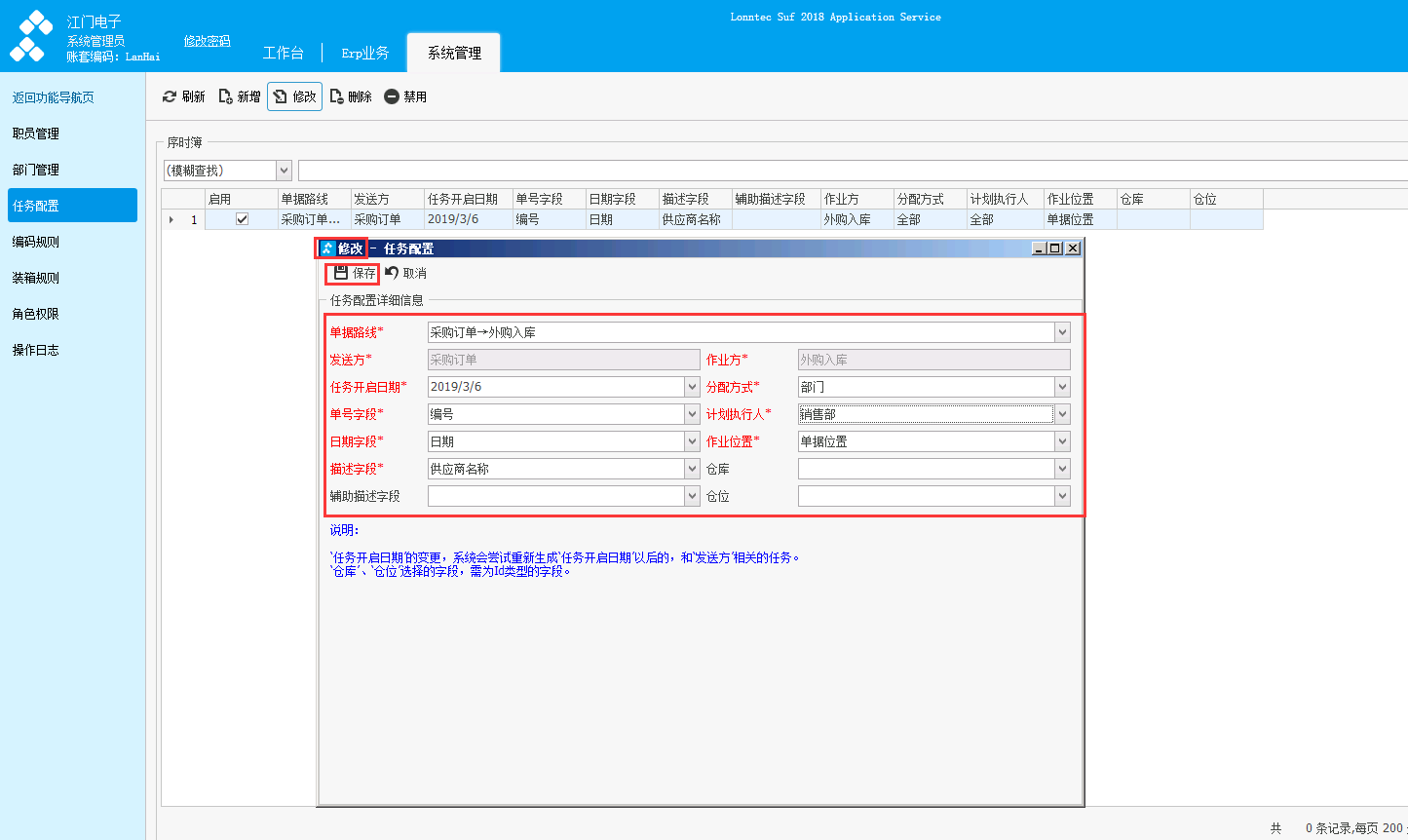Click the Save (保存) button in dialog
This screenshot has height=840, width=1408.
(x=354, y=273)
